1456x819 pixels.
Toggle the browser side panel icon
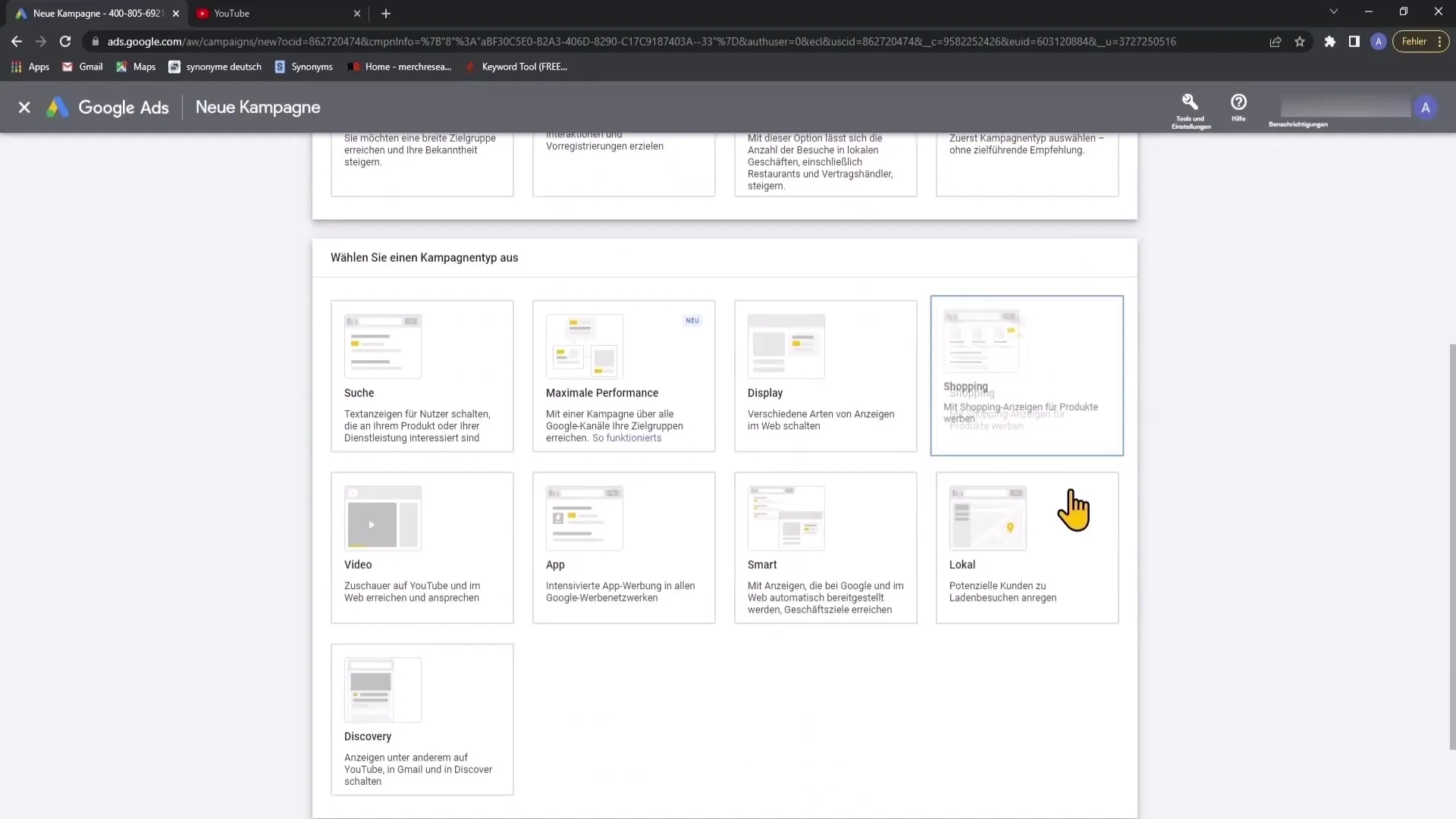point(1354,42)
